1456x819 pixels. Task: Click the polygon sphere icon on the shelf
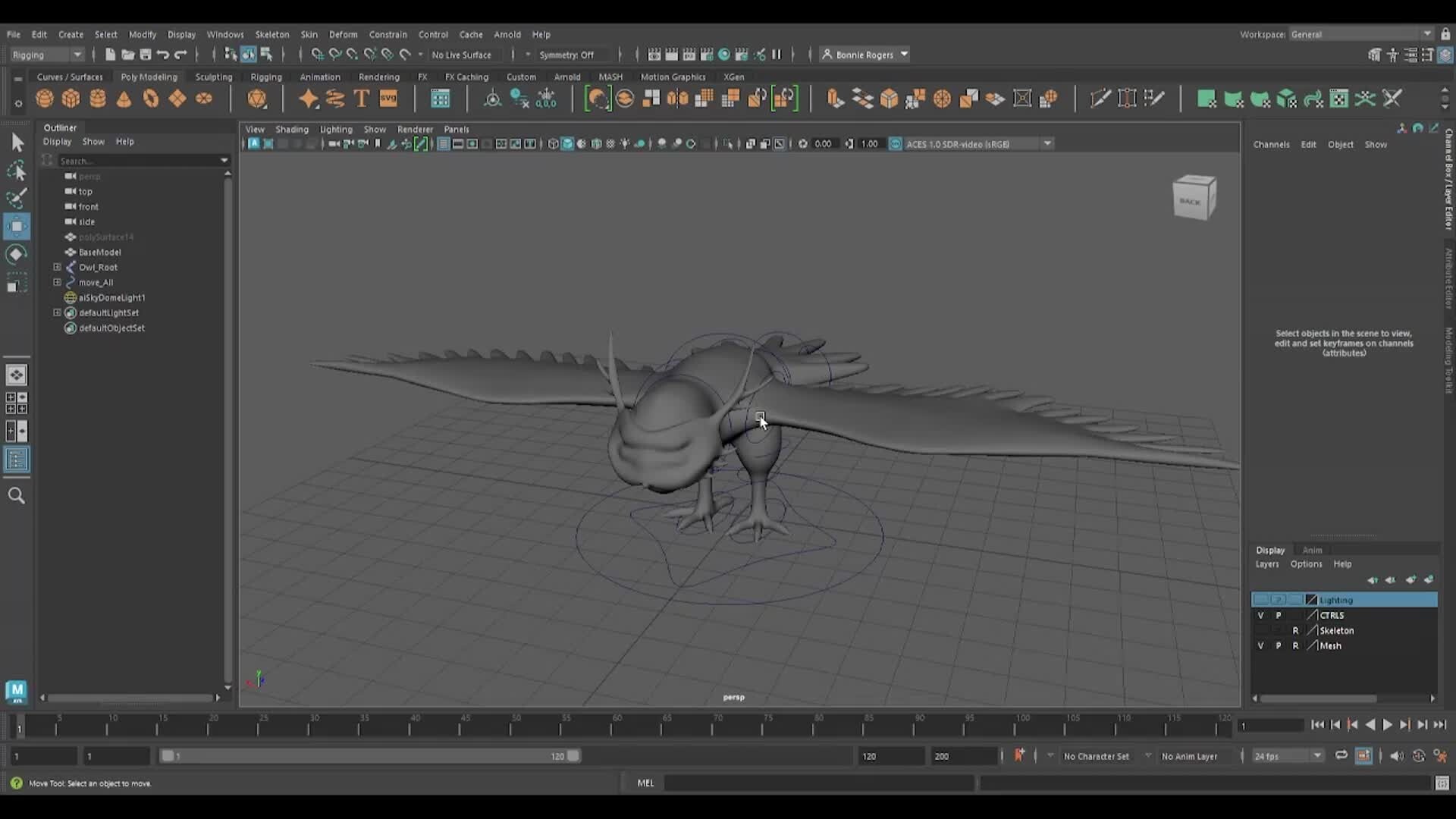pos(43,99)
